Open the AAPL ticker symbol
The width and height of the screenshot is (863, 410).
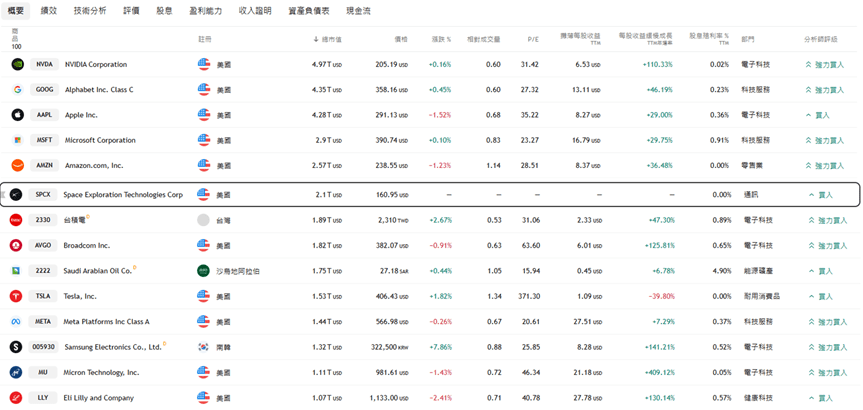pos(44,115)
